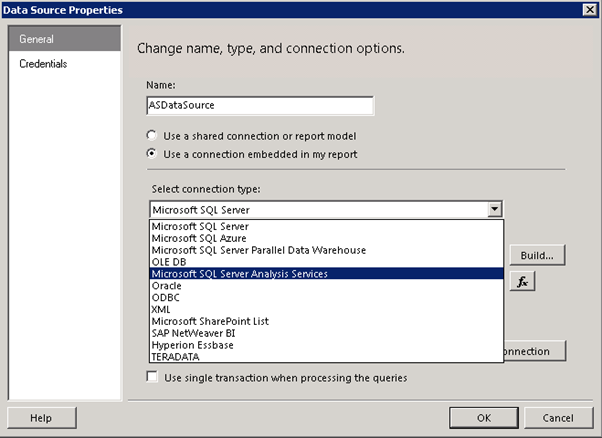The image size is (602, 438).
Task: Close the Data Source Properties dialog
Action: click(589, 10)
